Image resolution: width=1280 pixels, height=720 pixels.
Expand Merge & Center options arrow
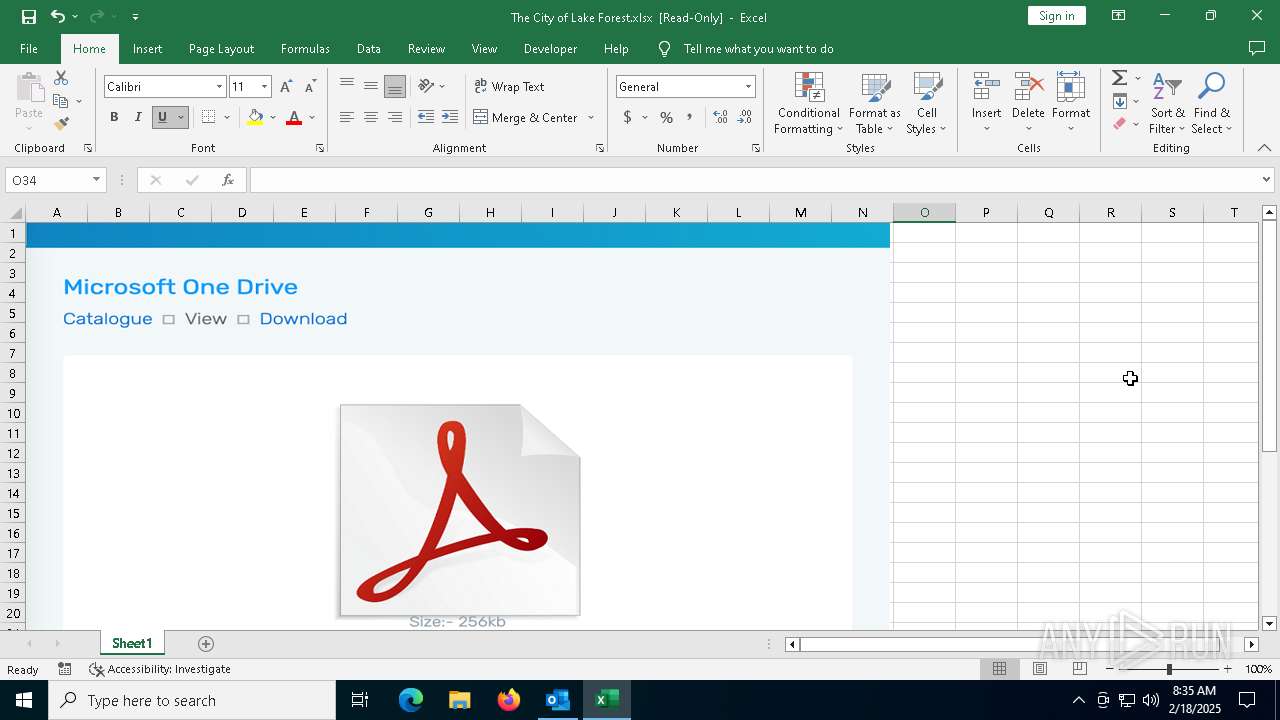coord(591,117)
